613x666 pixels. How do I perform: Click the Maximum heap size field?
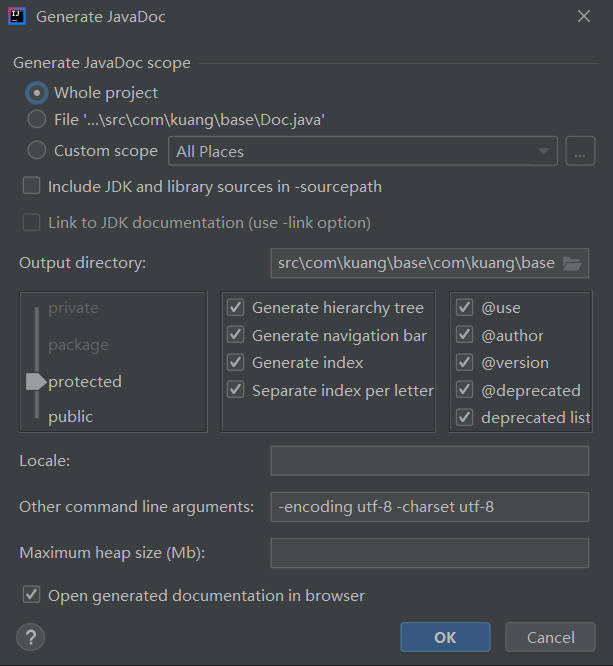pos(429,553)
